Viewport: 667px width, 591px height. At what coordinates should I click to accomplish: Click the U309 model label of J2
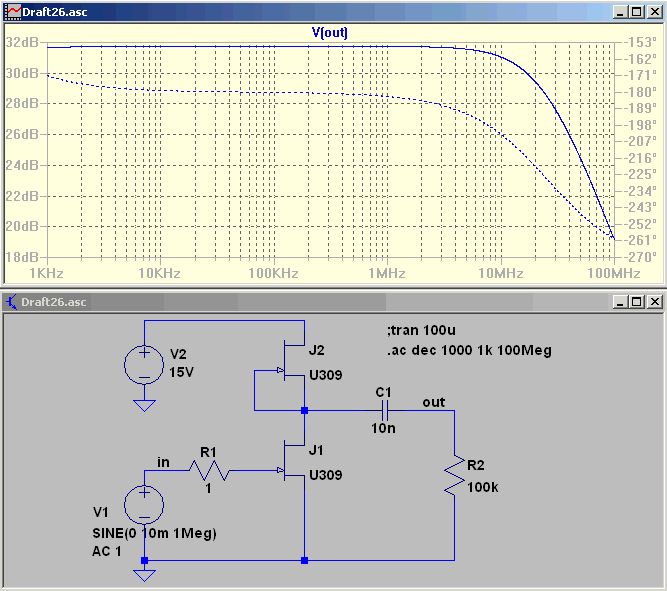pyautogui.click(x=326, y=375)
